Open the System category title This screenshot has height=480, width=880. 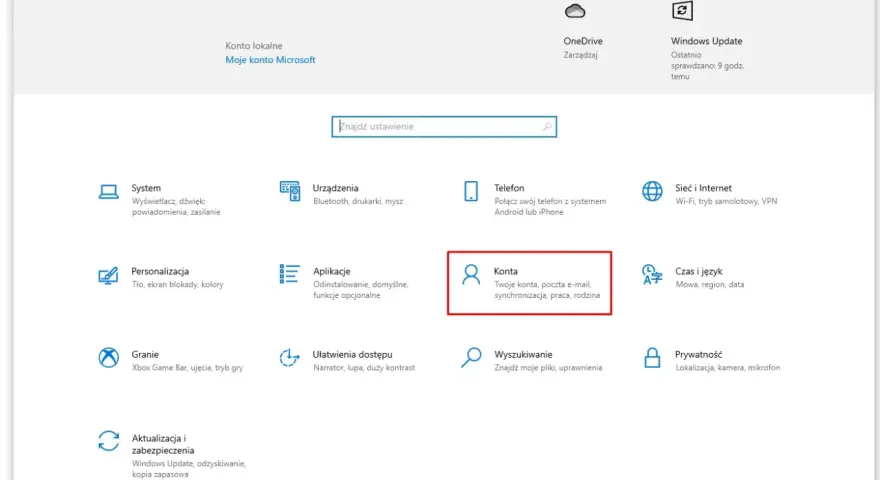[146, 188]
